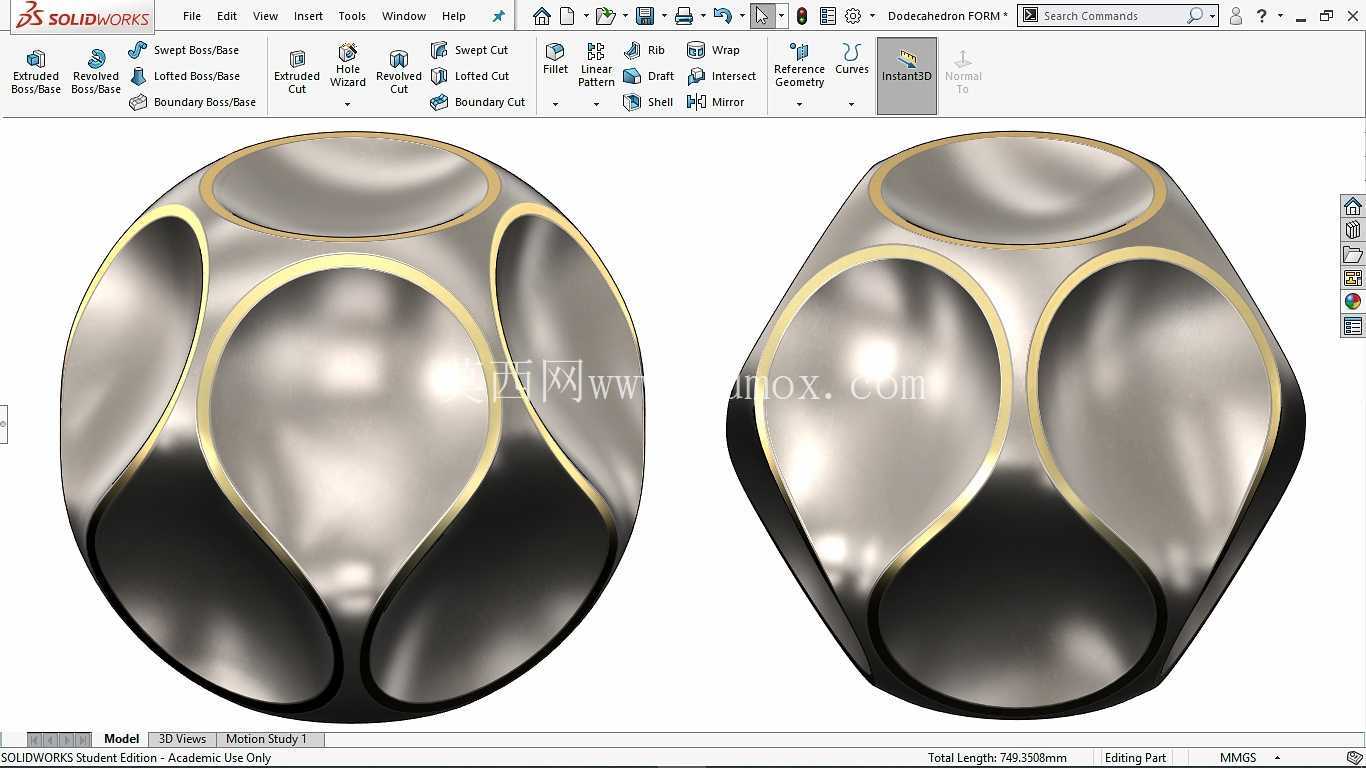
Task: Pin the menu bar with pushpin
Action: point(498,16)
